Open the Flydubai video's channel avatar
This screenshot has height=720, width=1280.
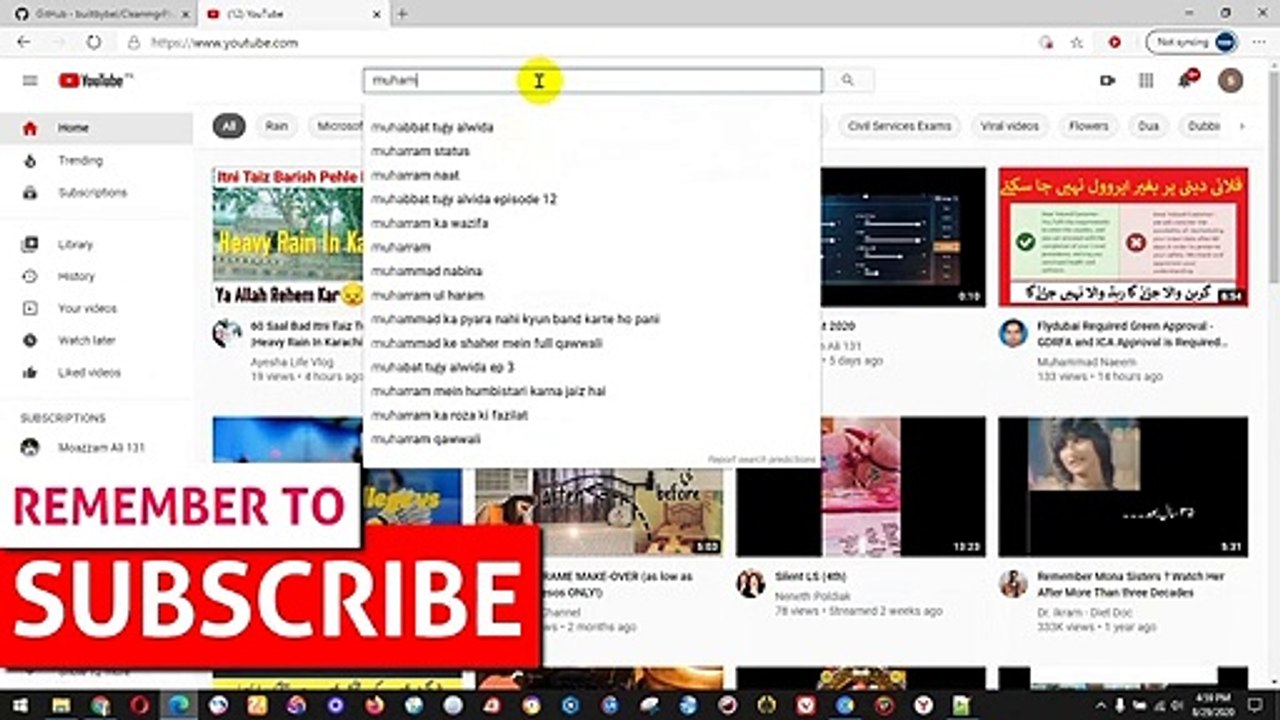point(1013,333)
